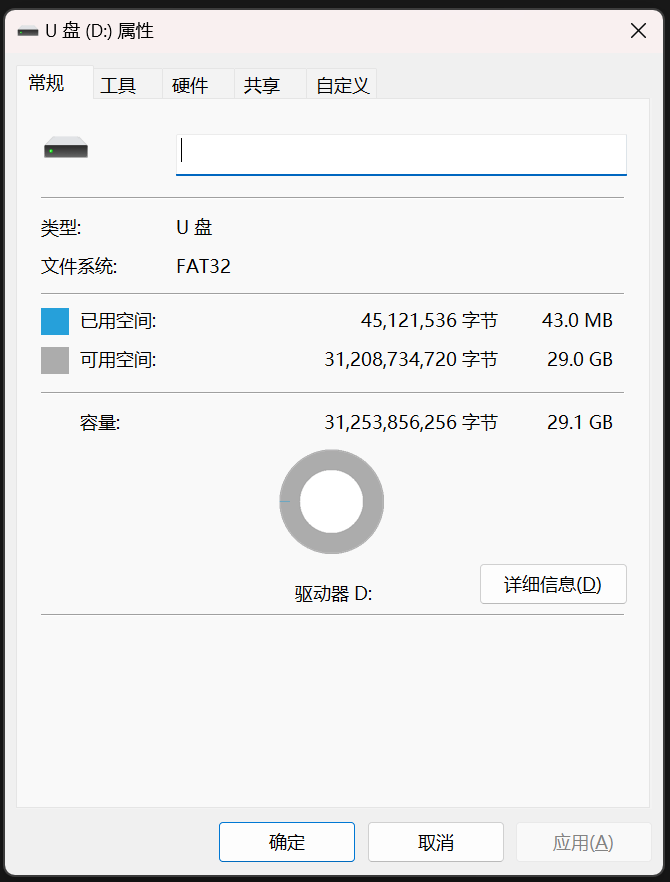This screenshot has width=670, height=882.
Task: Click the volume label input field
Action: coord(401,155)
